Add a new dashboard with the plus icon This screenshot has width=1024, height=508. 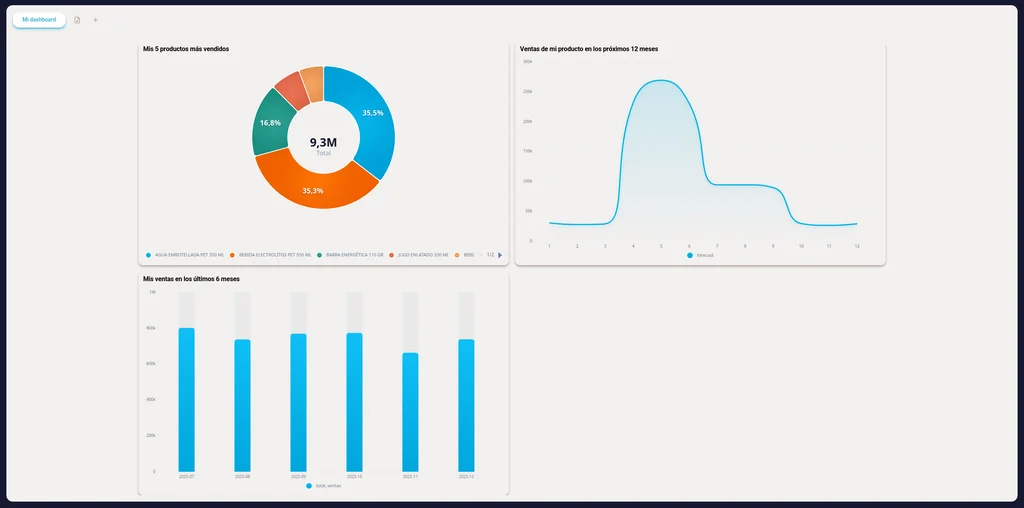[x=95, y=20]
